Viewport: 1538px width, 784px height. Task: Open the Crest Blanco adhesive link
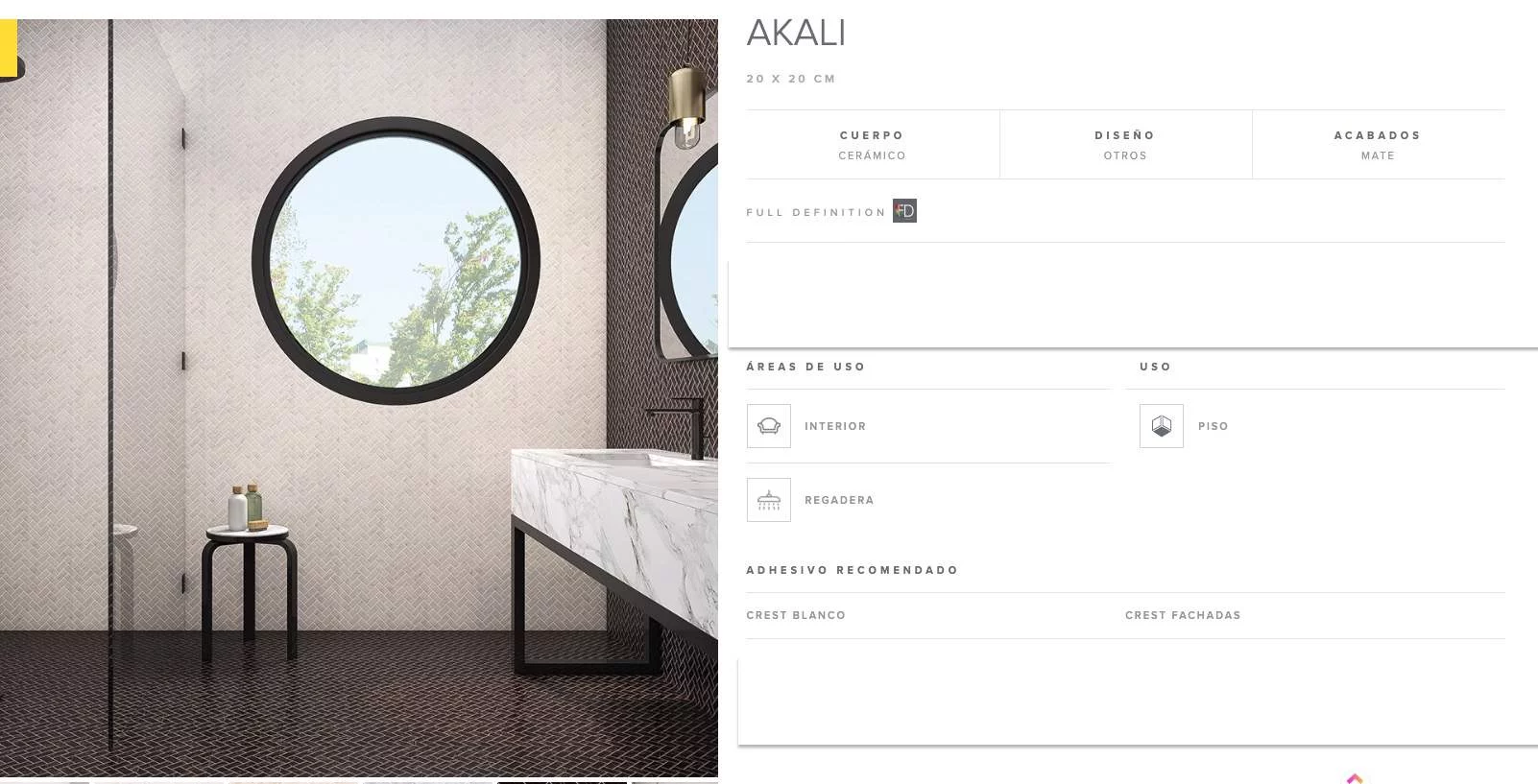coord(796,615)
